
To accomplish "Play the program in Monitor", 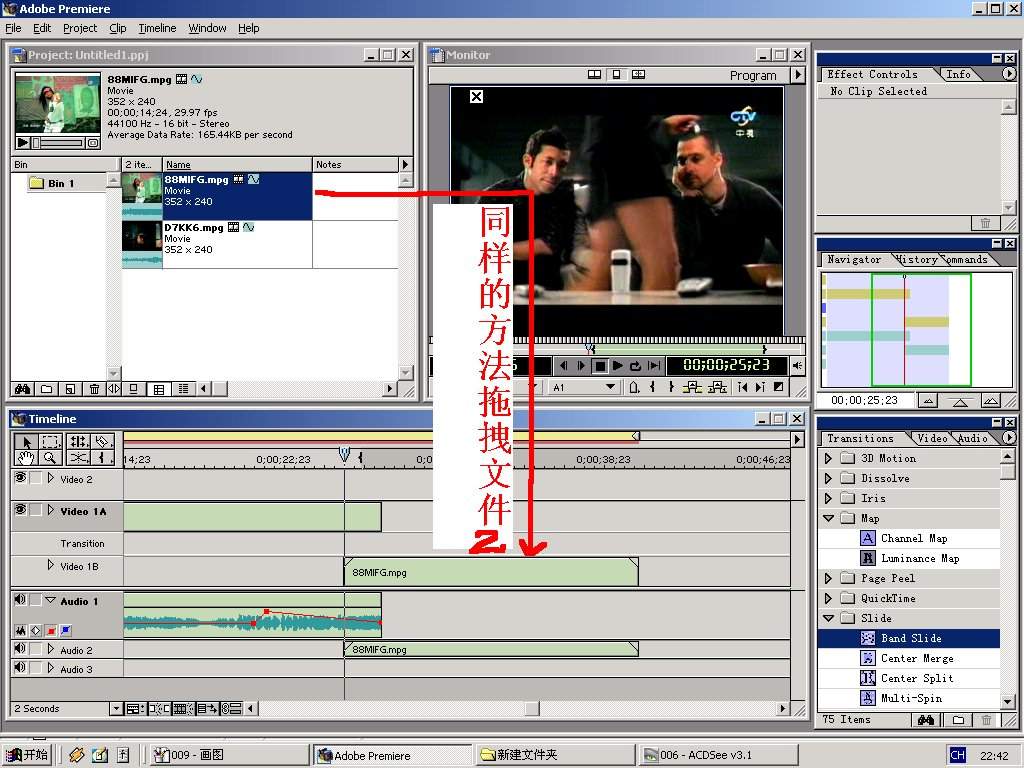I will click(617, 366).
